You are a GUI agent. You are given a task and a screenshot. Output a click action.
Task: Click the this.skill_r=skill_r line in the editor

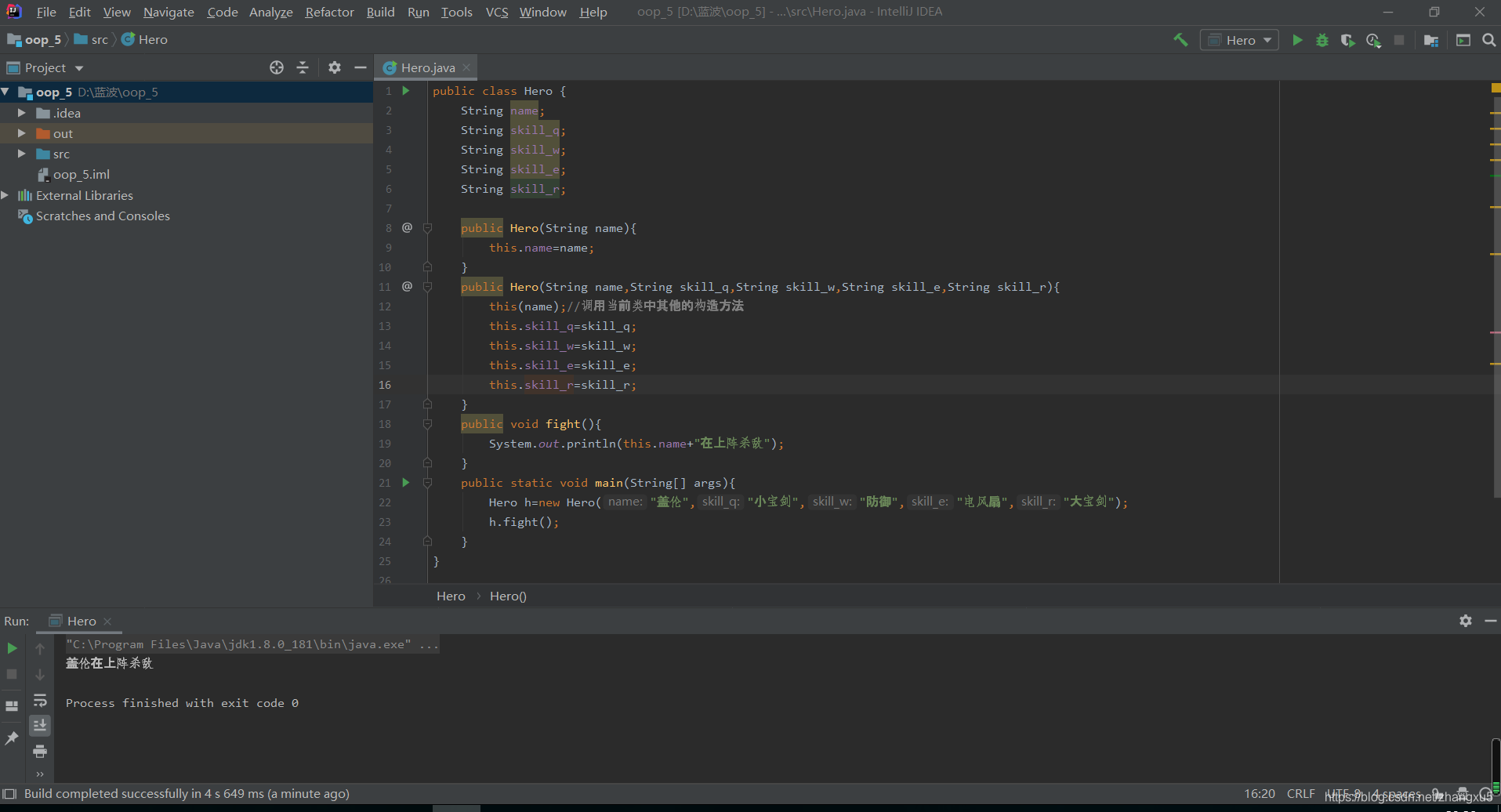(563, 385)
